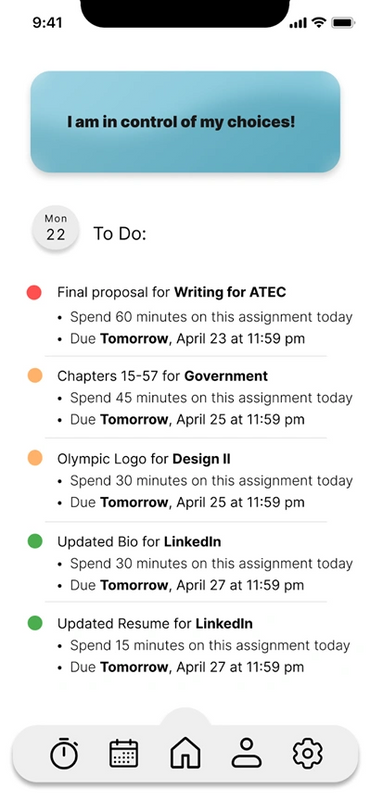The height and width of the screenshot is (801, 370).
Task: Select the Mon 22 date badge
Action: pyautogui.click(x=55, y=228)
